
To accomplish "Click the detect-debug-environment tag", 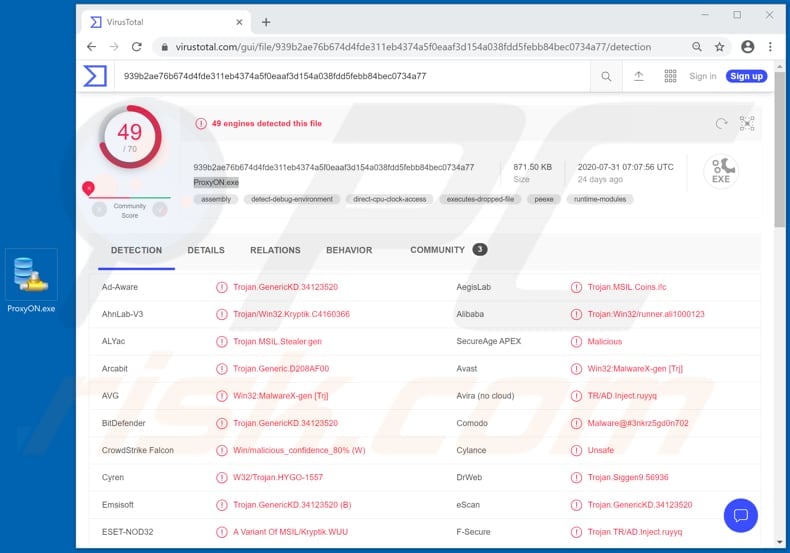I will [x=292, y=199].
